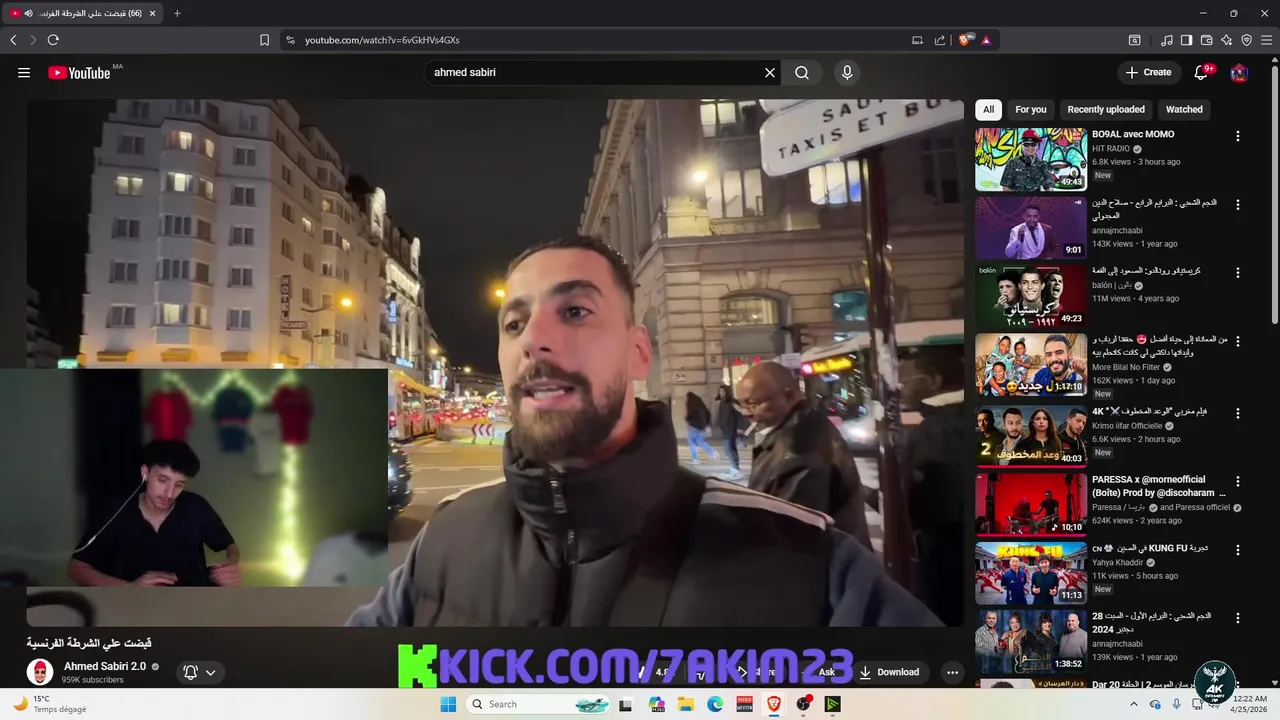Open the weather widget 15°C

pyautogui.click(x=48, y=704)
